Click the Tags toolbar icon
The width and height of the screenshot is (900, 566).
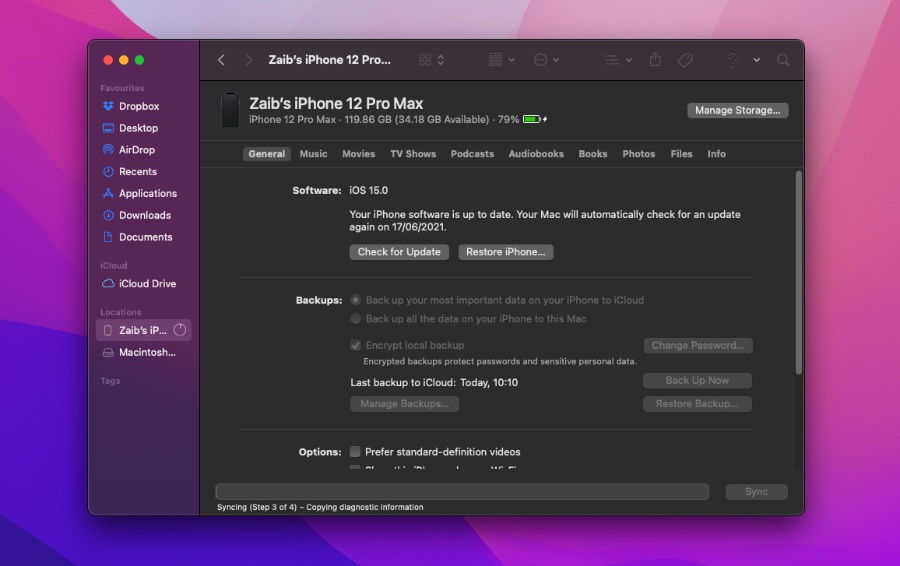click(x=685, y=60)
